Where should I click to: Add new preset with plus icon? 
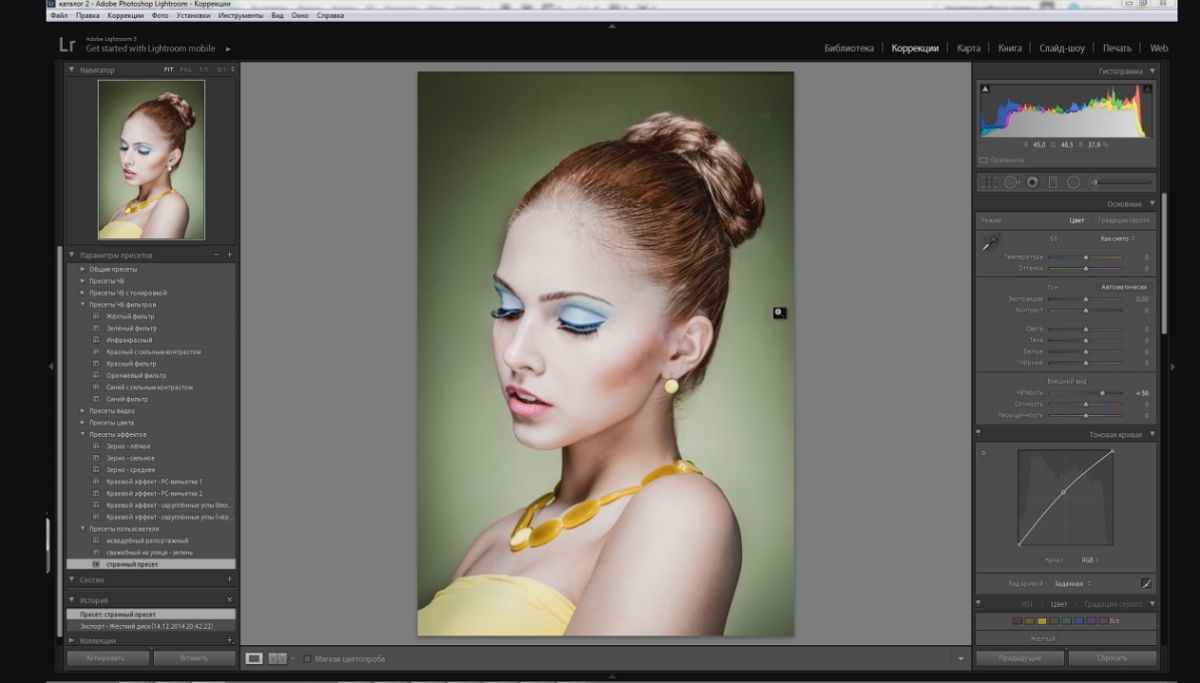pos(229,255)
